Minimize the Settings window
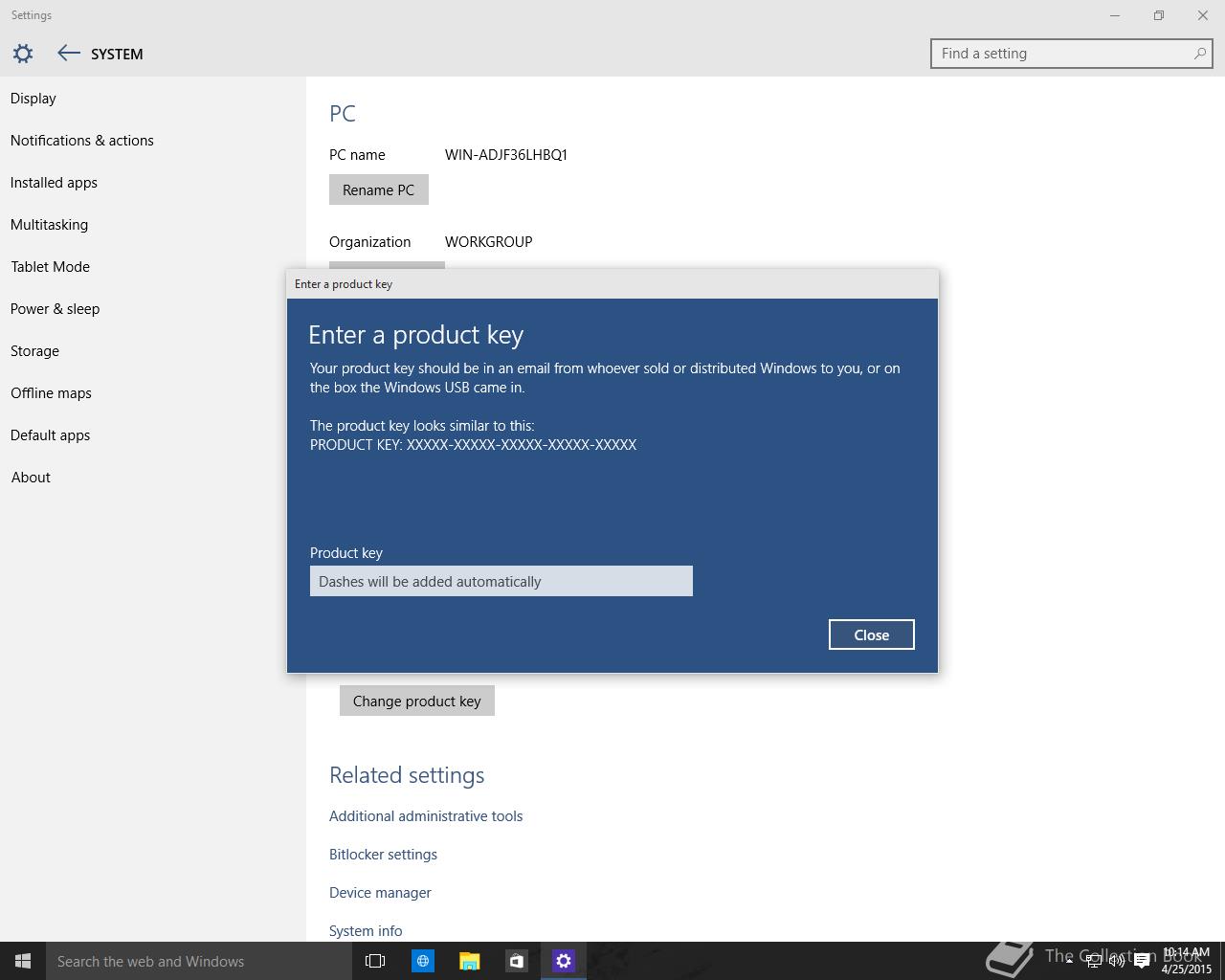 [x=1115, y=15]
